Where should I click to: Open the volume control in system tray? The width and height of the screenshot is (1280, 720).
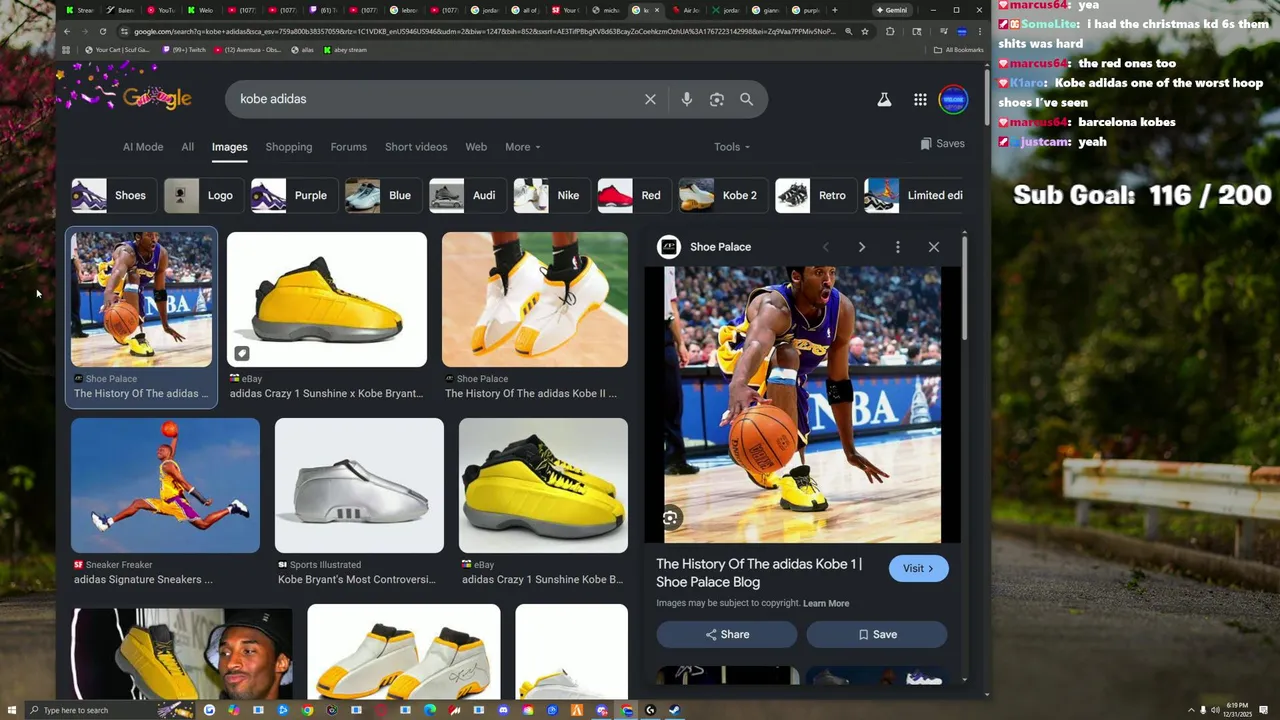[1215, 710]
